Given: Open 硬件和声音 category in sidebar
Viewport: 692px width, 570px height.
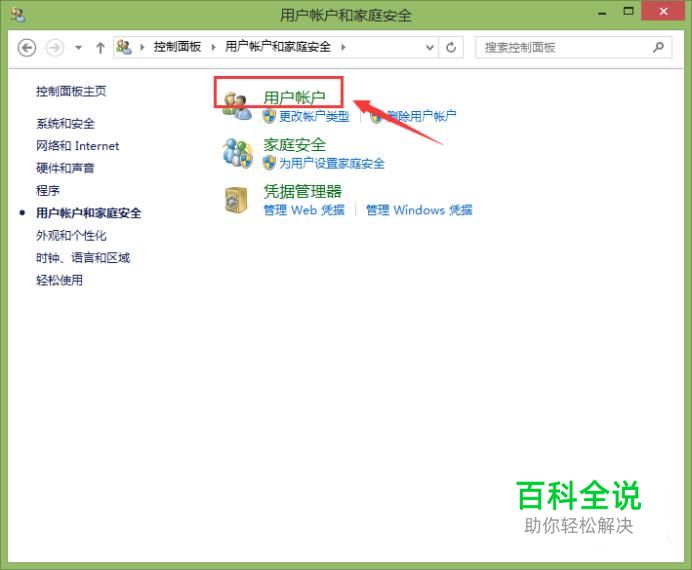Looking at the screenshot, I should tap(65, 168).
